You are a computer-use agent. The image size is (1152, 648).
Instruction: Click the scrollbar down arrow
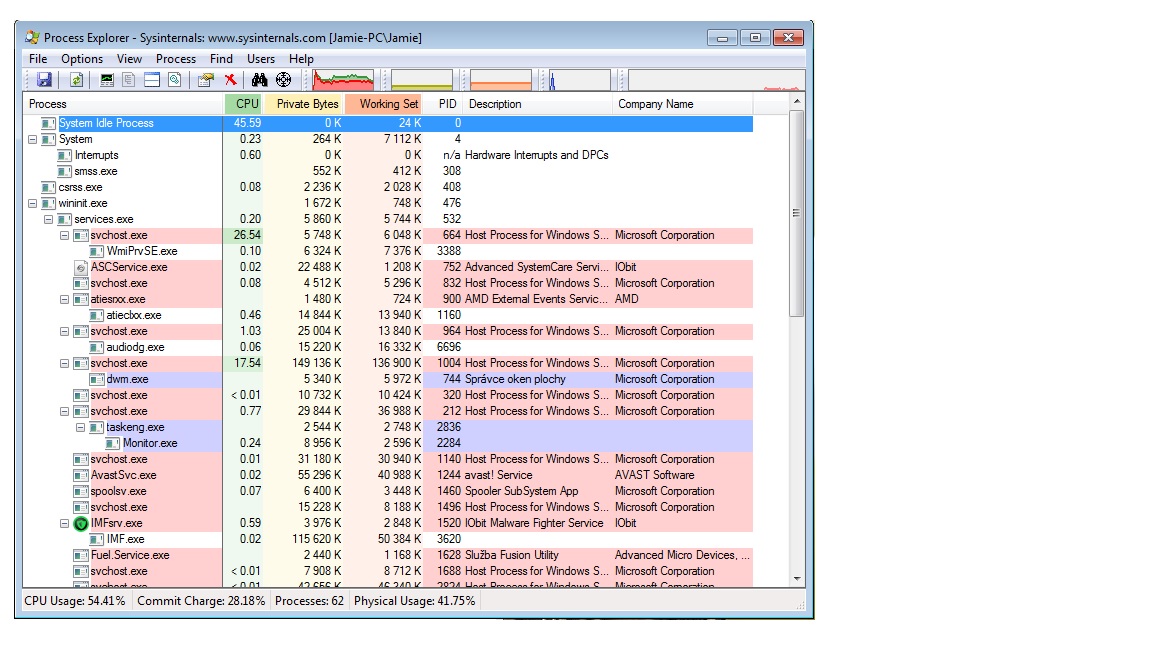[x=797, y=579]
